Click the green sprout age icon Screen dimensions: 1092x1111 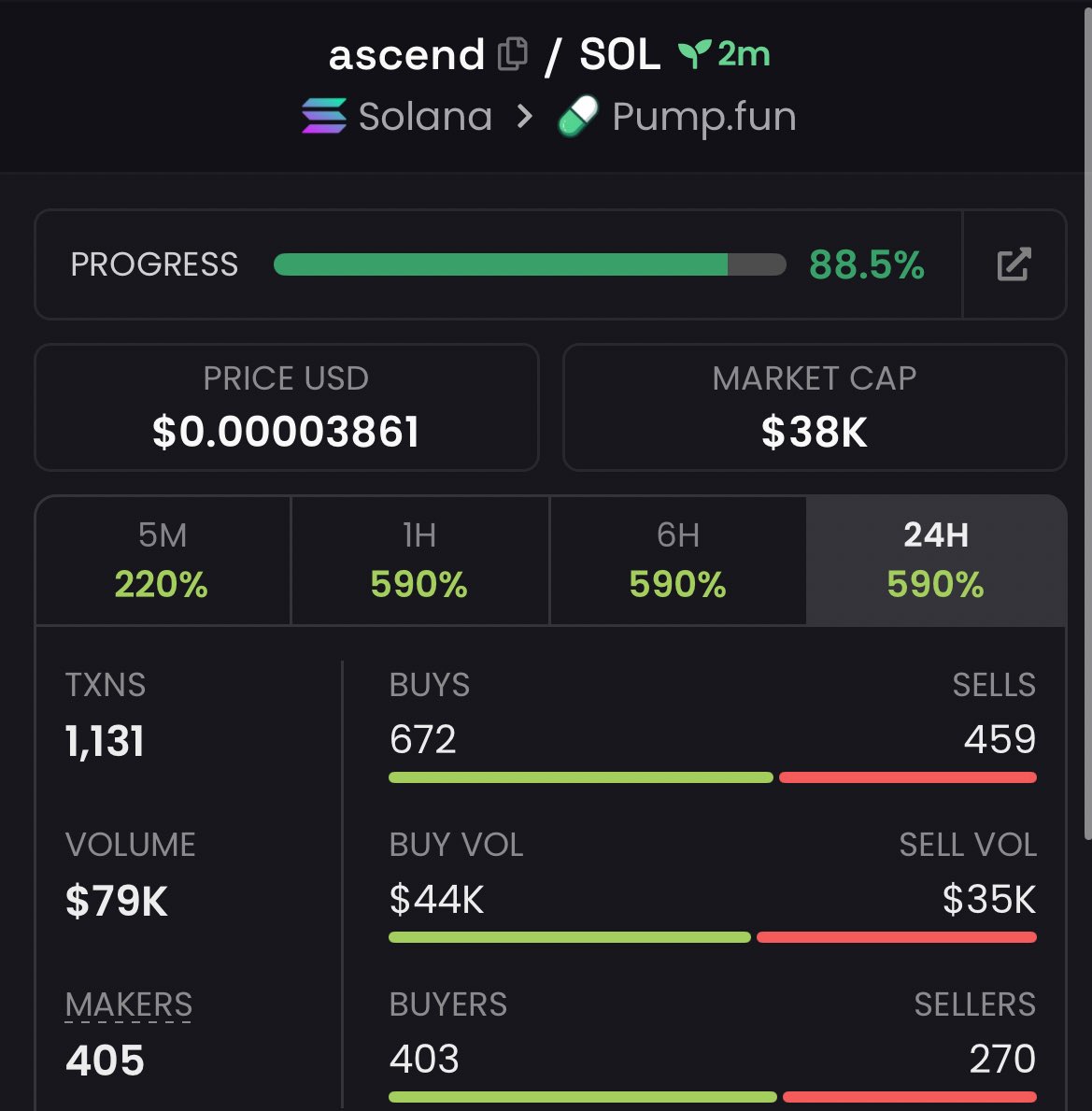694,54
